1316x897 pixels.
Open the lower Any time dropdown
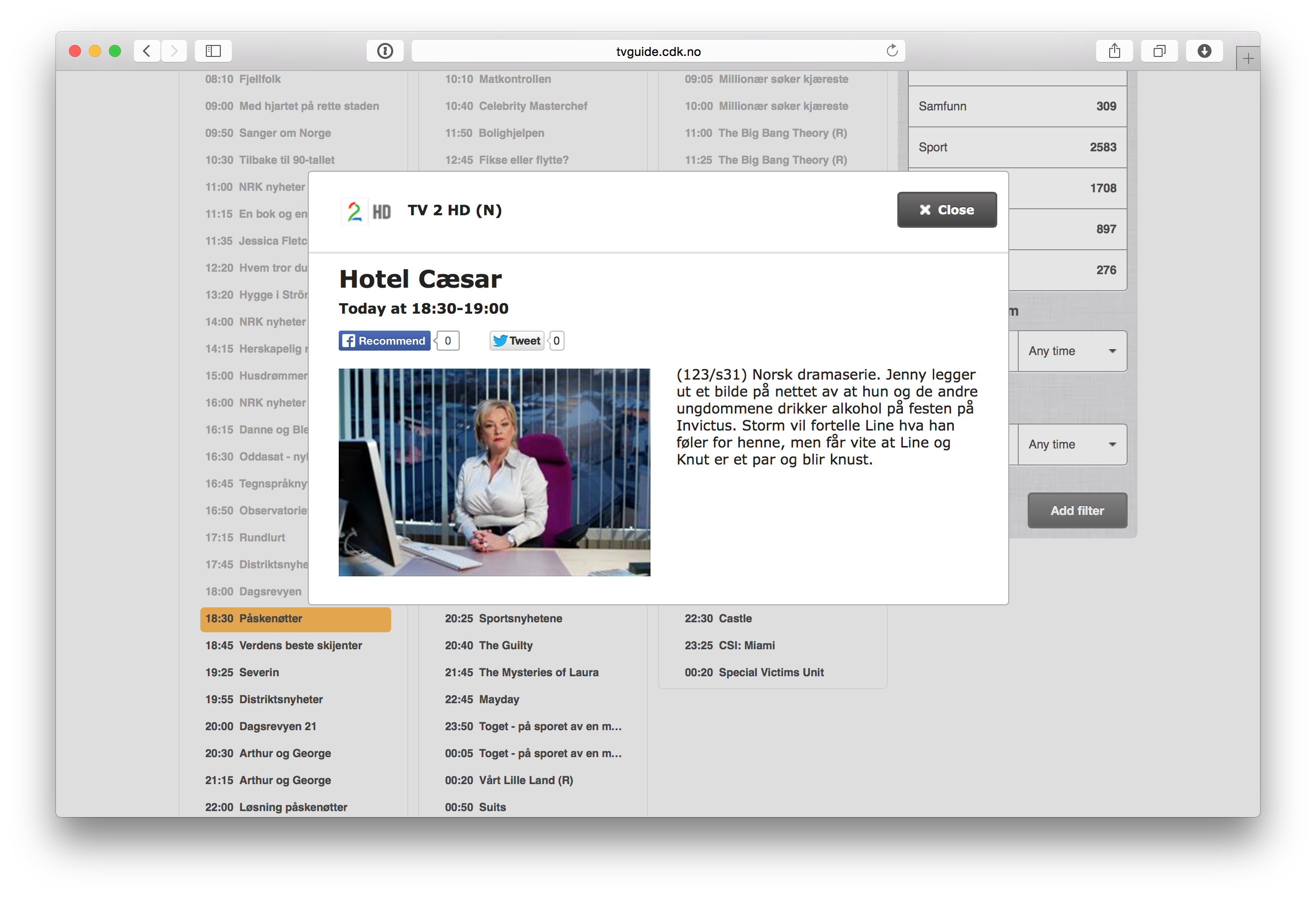(x=1071, y=445)
